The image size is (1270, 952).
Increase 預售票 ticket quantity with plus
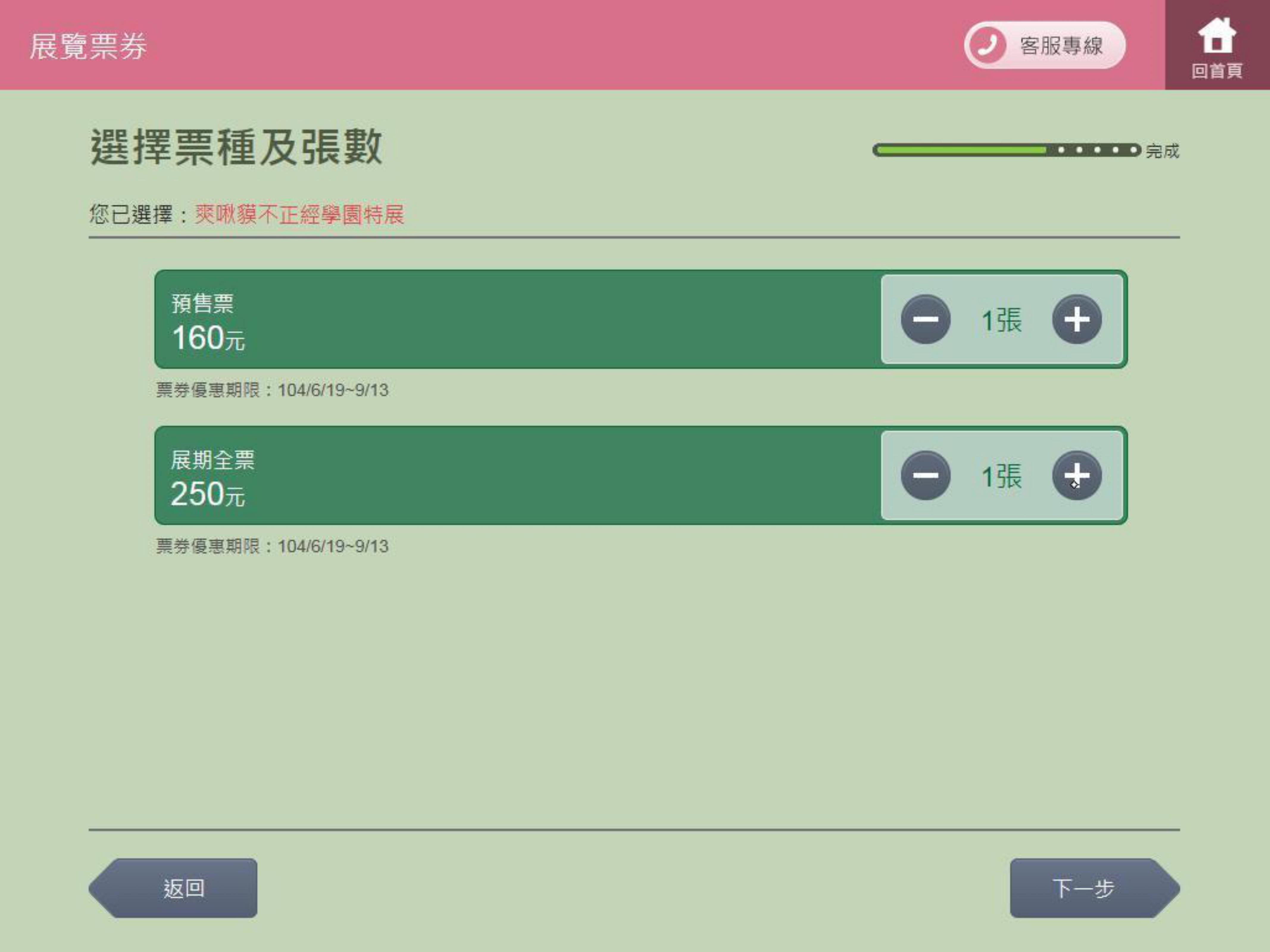pyautogui.click(x=1077, y=319)
